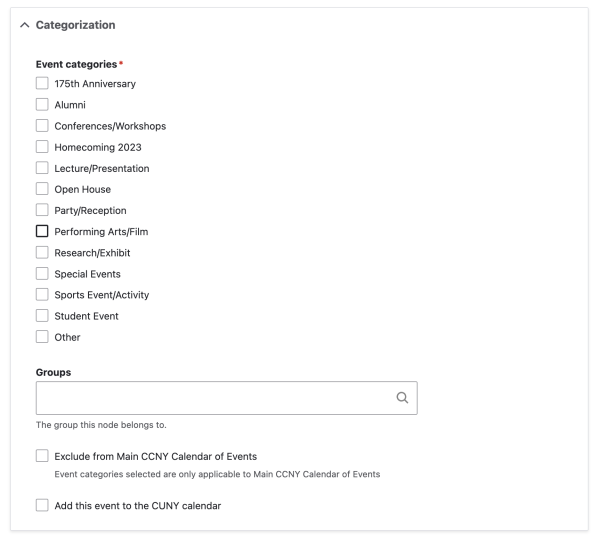This screenshot has width=600, height=537.
Task: Check the Other category box
Action: 42,337
